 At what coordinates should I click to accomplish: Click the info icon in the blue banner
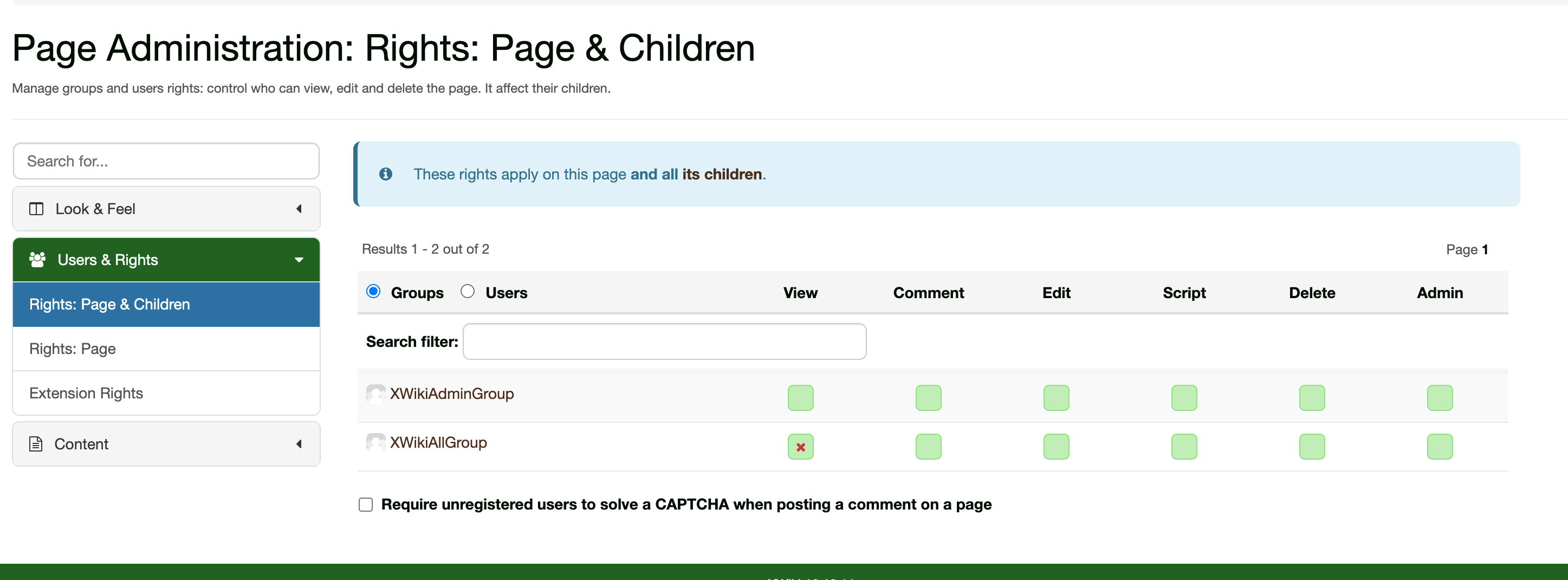coord(385,174)
